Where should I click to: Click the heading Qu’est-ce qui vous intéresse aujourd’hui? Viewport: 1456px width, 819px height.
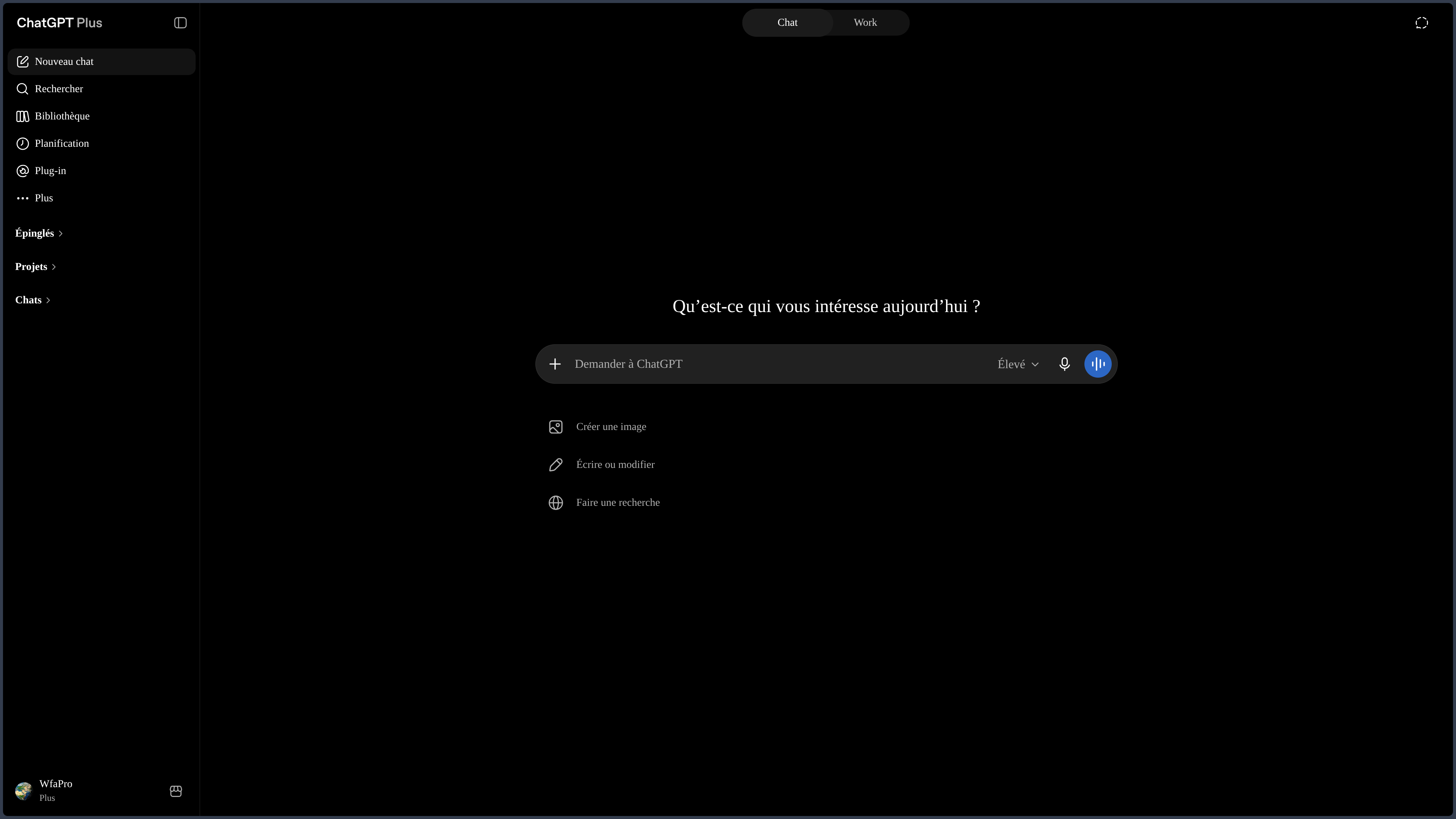click(x=826, y=306)
